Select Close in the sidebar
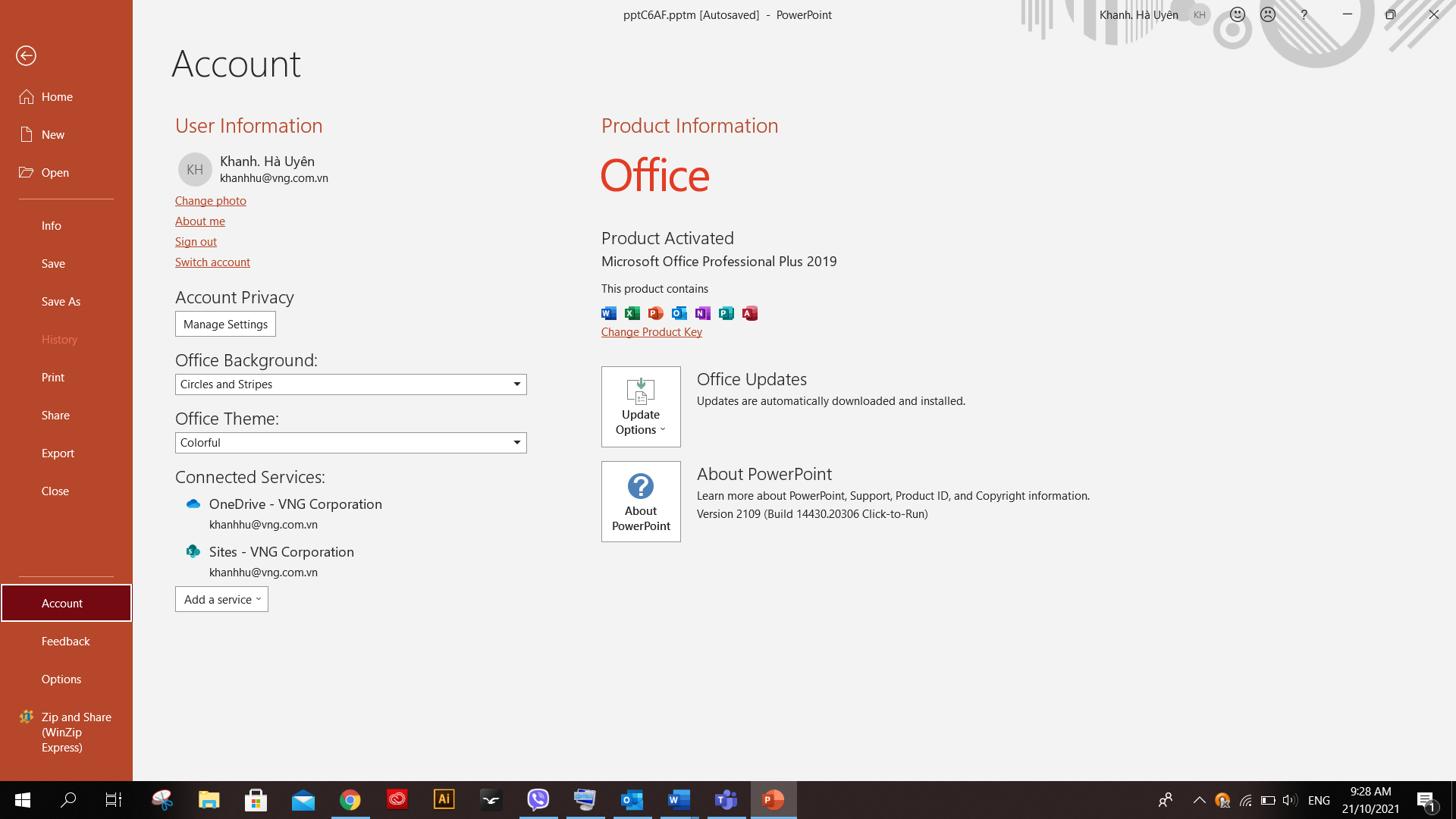 tap(66, 491)
